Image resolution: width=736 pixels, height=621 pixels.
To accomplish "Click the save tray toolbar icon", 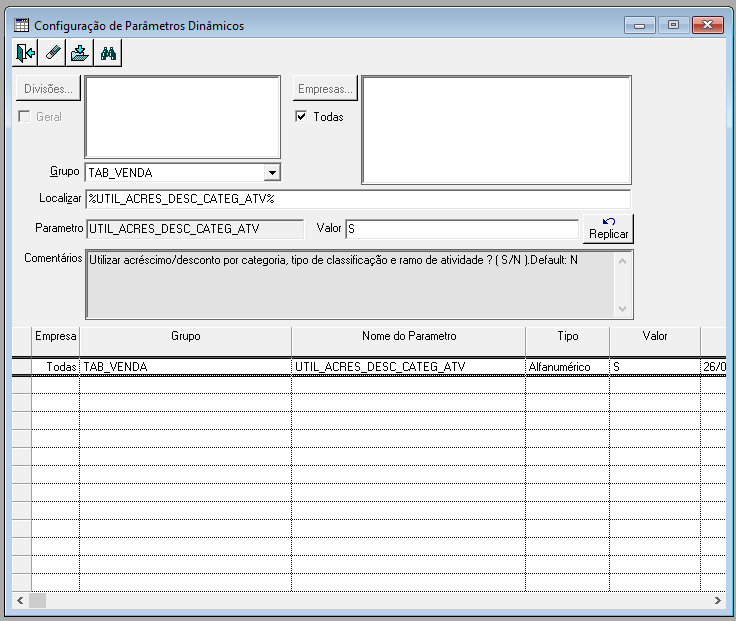I will point(80,53).
